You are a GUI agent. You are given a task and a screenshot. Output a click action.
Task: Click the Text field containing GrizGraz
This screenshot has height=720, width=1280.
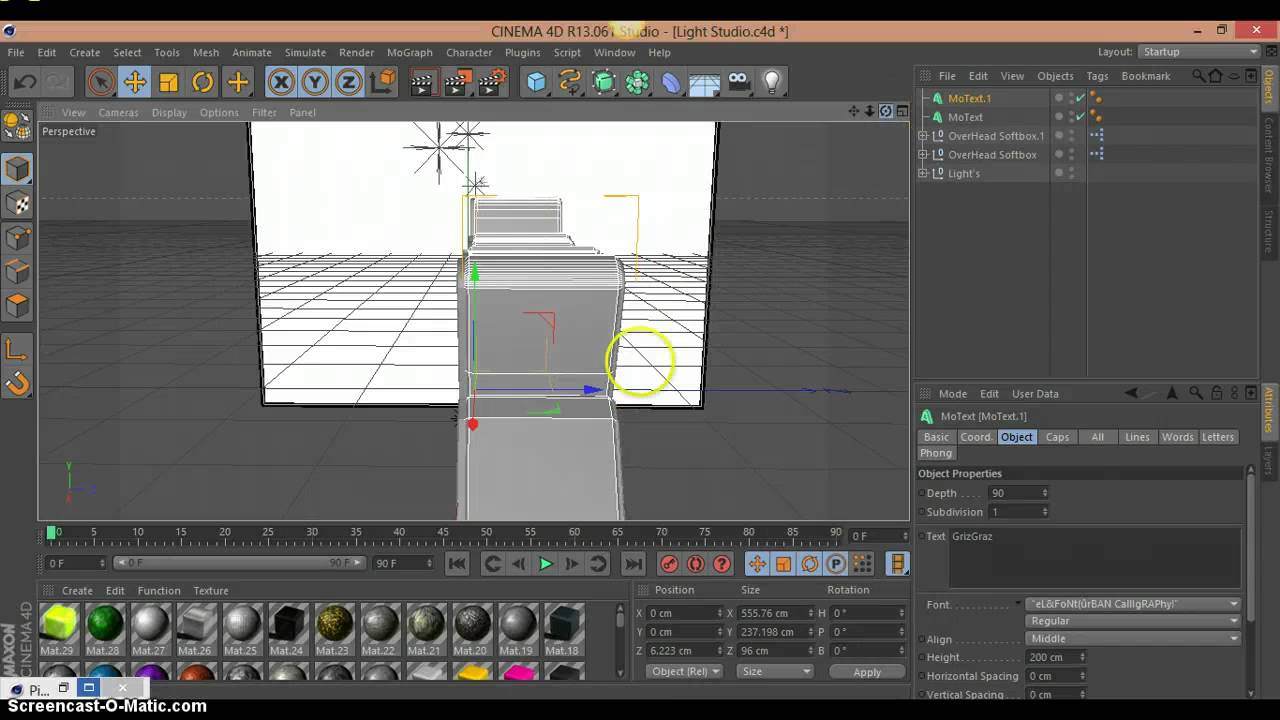click(x=1095, y=557)
